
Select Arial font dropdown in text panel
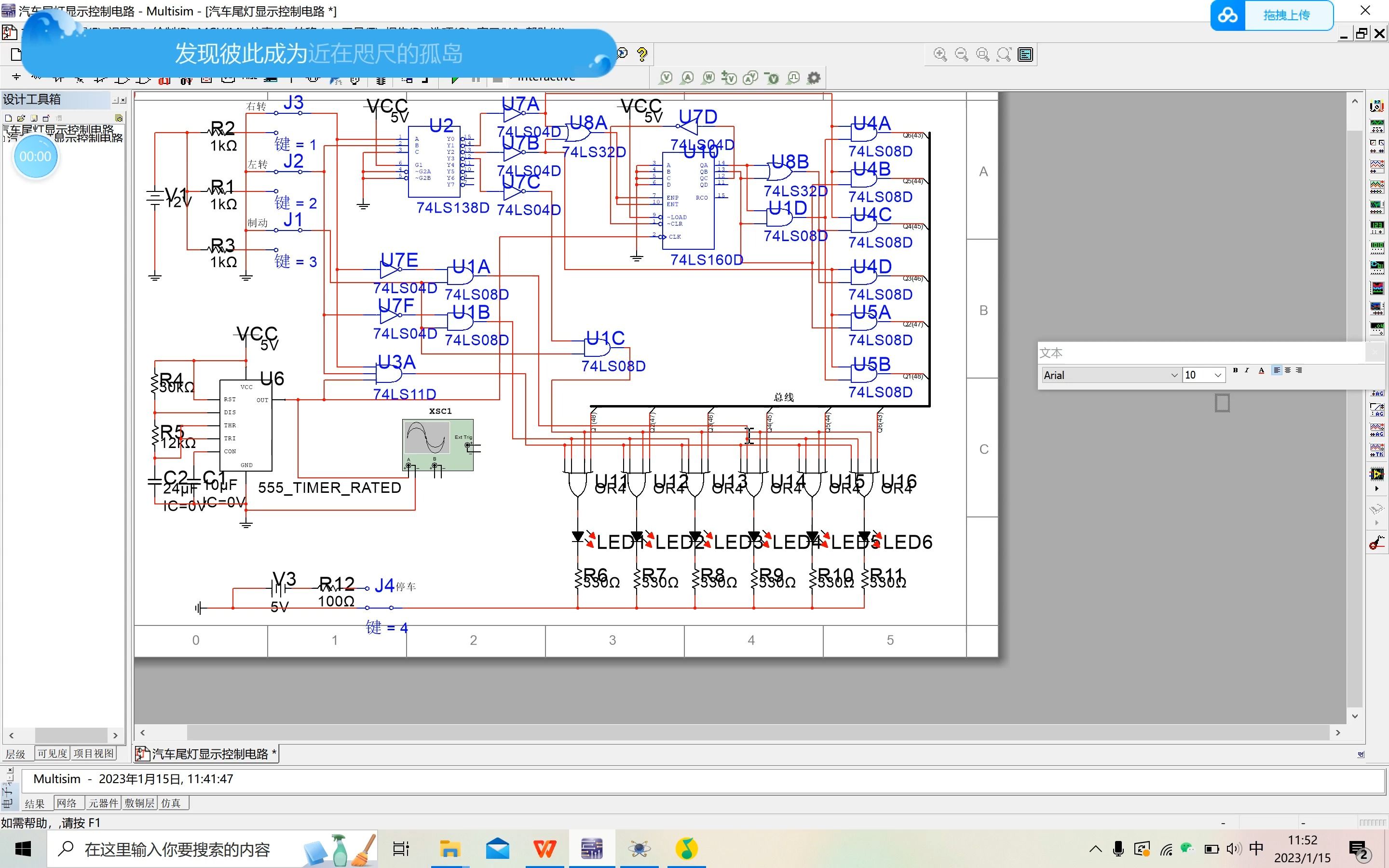coord(1107,375)
